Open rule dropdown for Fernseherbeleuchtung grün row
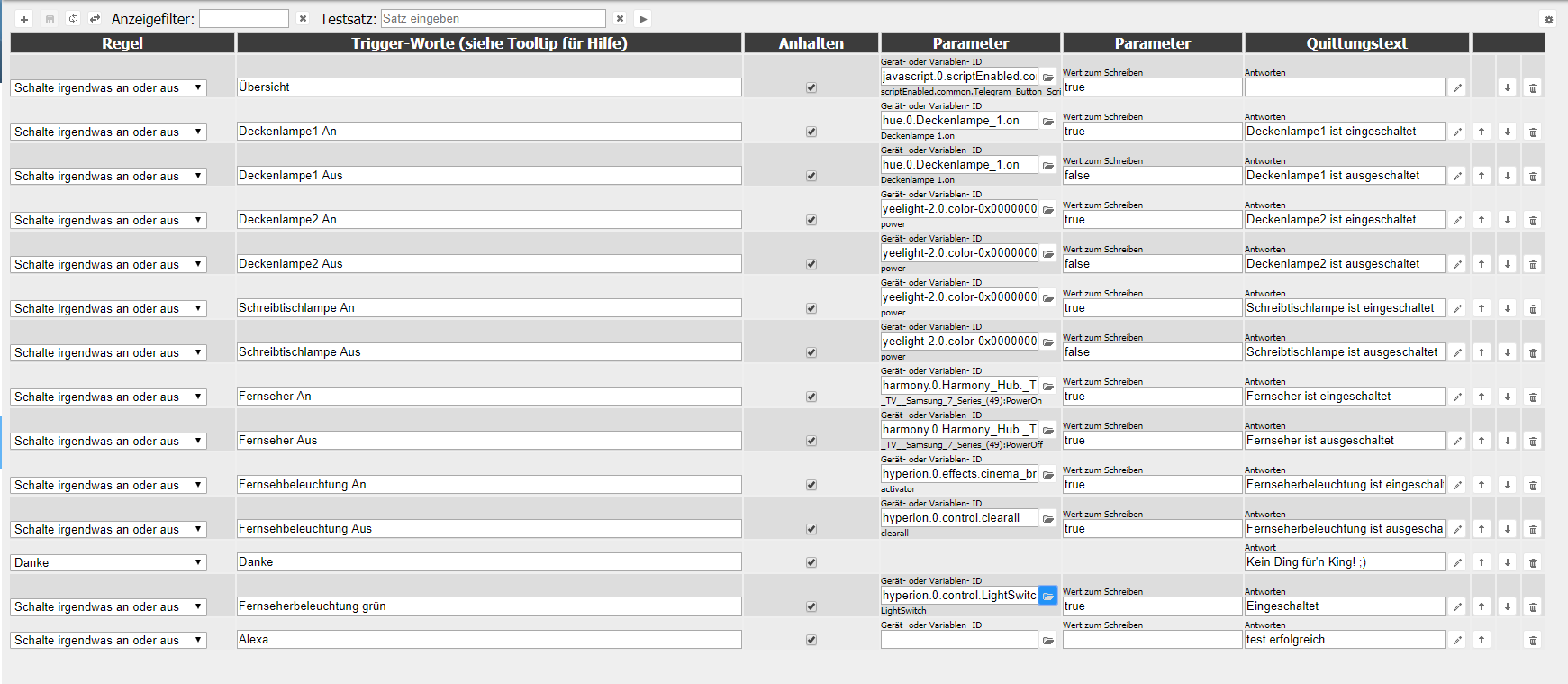The image size is (1568, 684). click(109, 606)
